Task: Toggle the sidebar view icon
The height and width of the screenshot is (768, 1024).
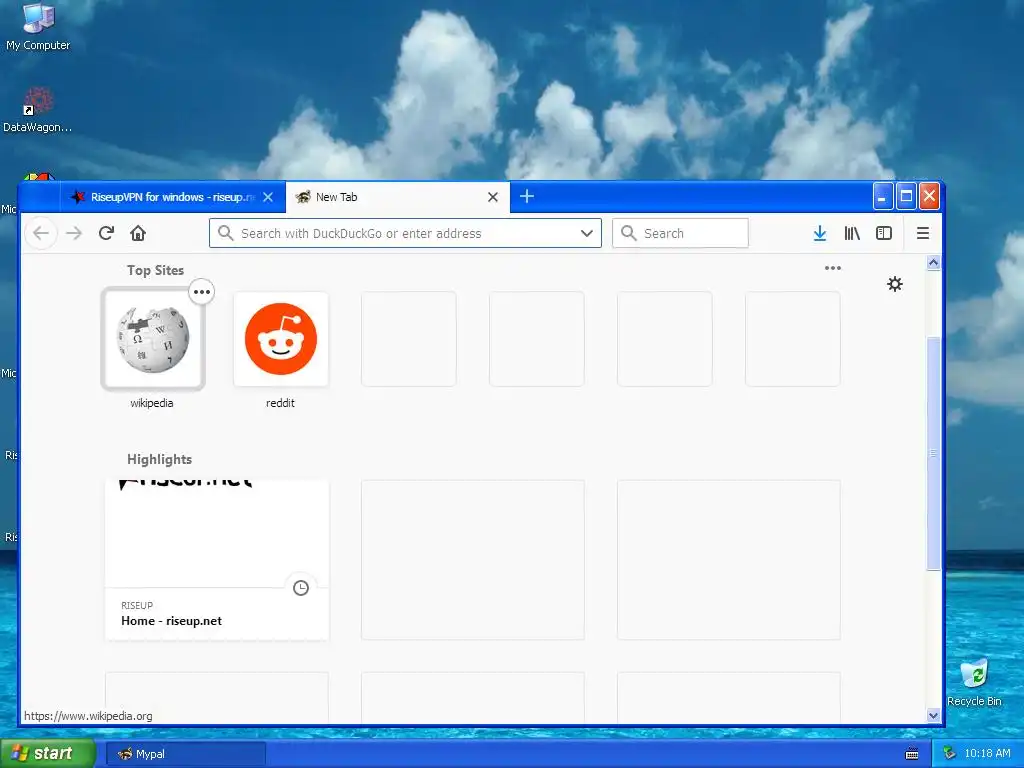Action: (x=884, y=233)
